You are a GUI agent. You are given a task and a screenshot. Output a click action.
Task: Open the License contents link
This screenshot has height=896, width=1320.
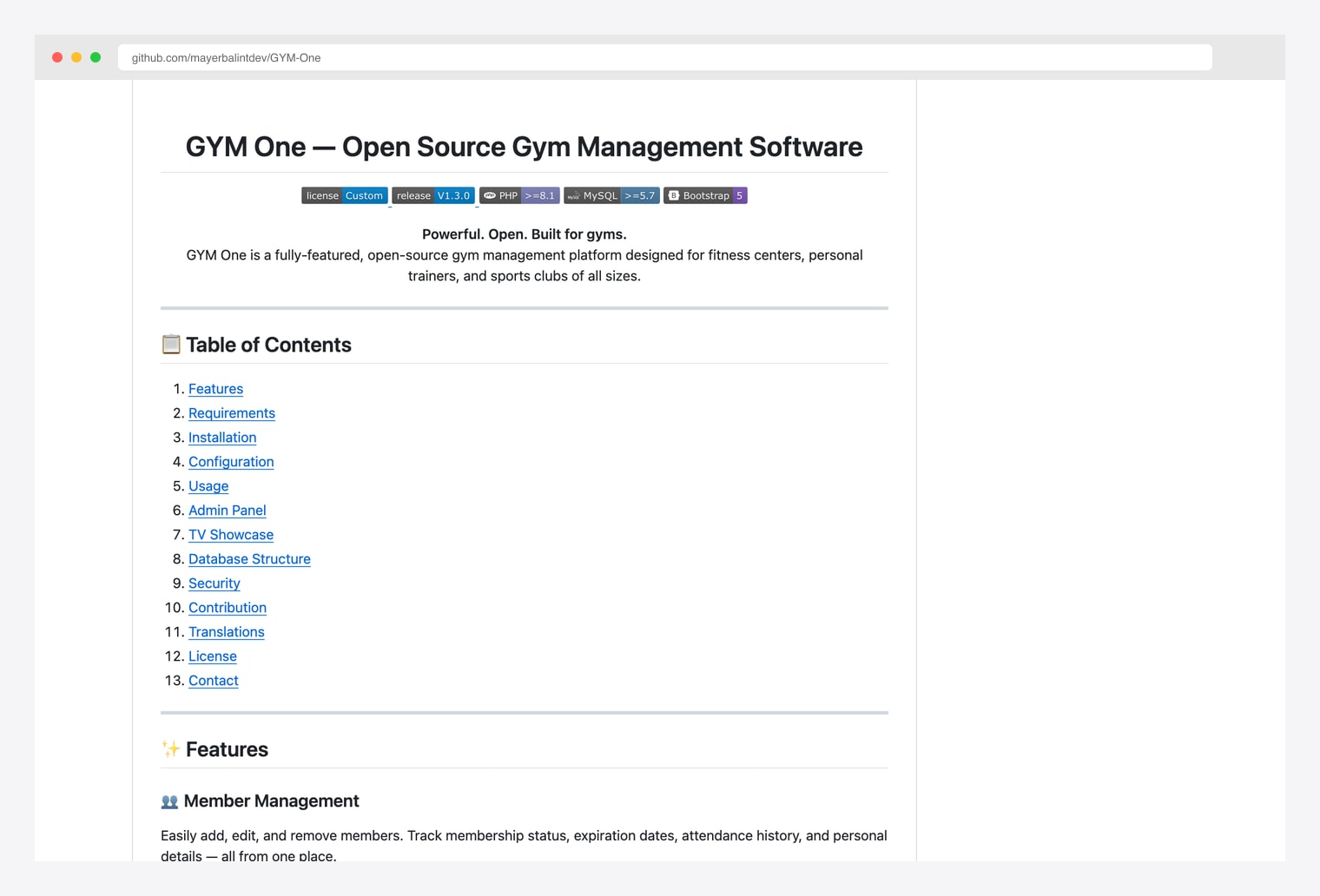[213, 656]
